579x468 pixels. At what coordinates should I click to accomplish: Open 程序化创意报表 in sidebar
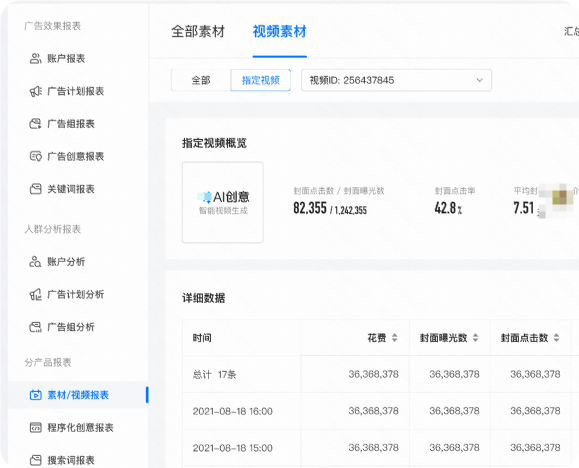click(x=80, y=427)
